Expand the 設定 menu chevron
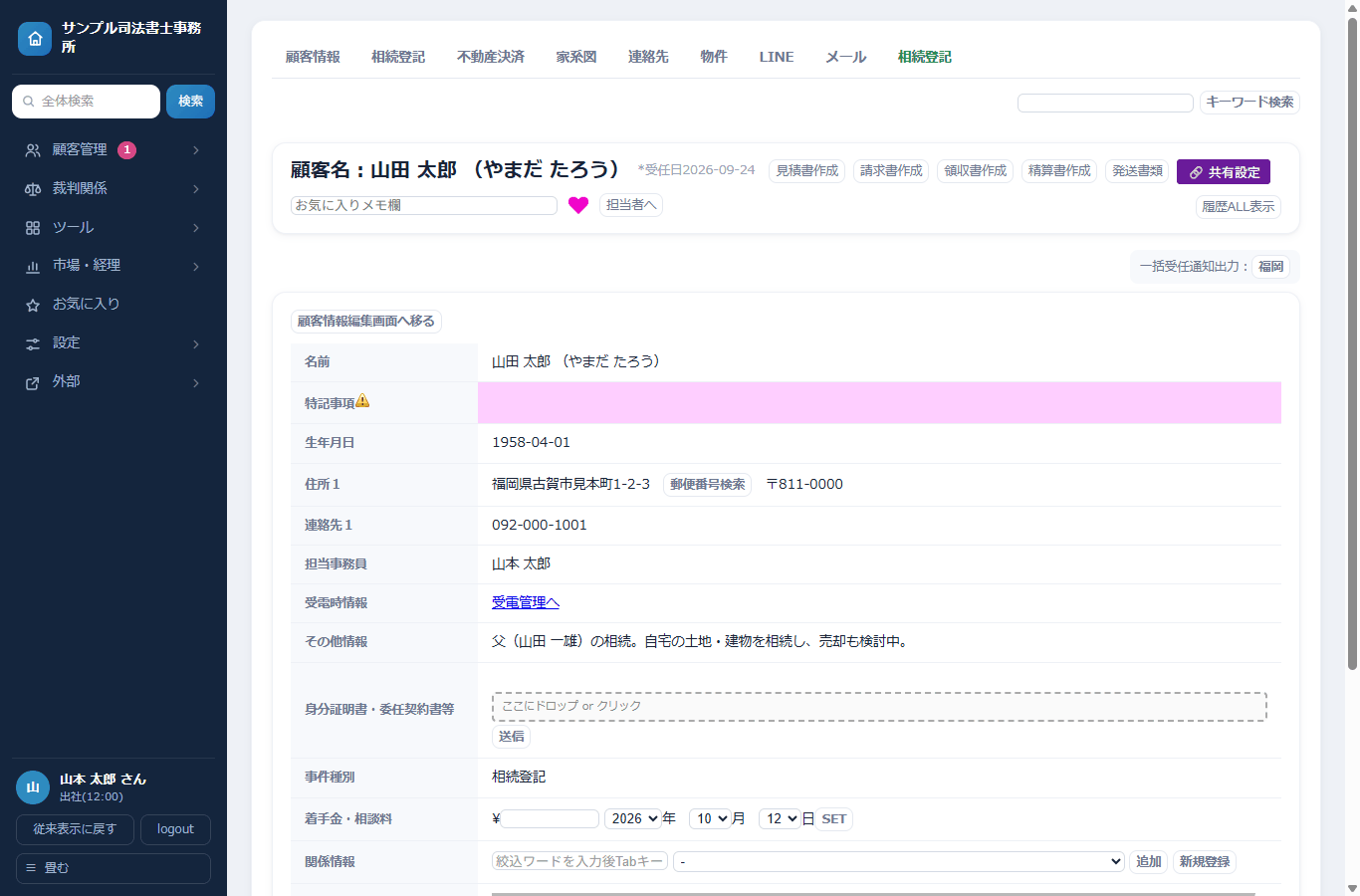The width and height of the screenshot is (1360, 896). point(196,343)
